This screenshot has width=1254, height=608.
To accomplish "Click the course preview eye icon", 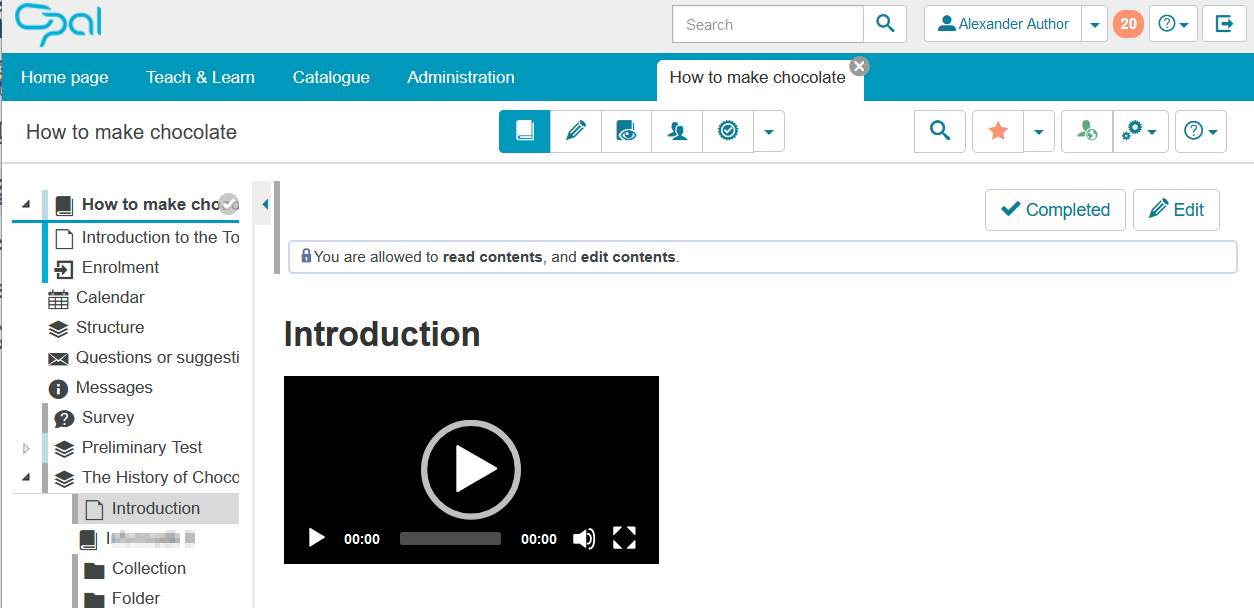I will point(626,131).
